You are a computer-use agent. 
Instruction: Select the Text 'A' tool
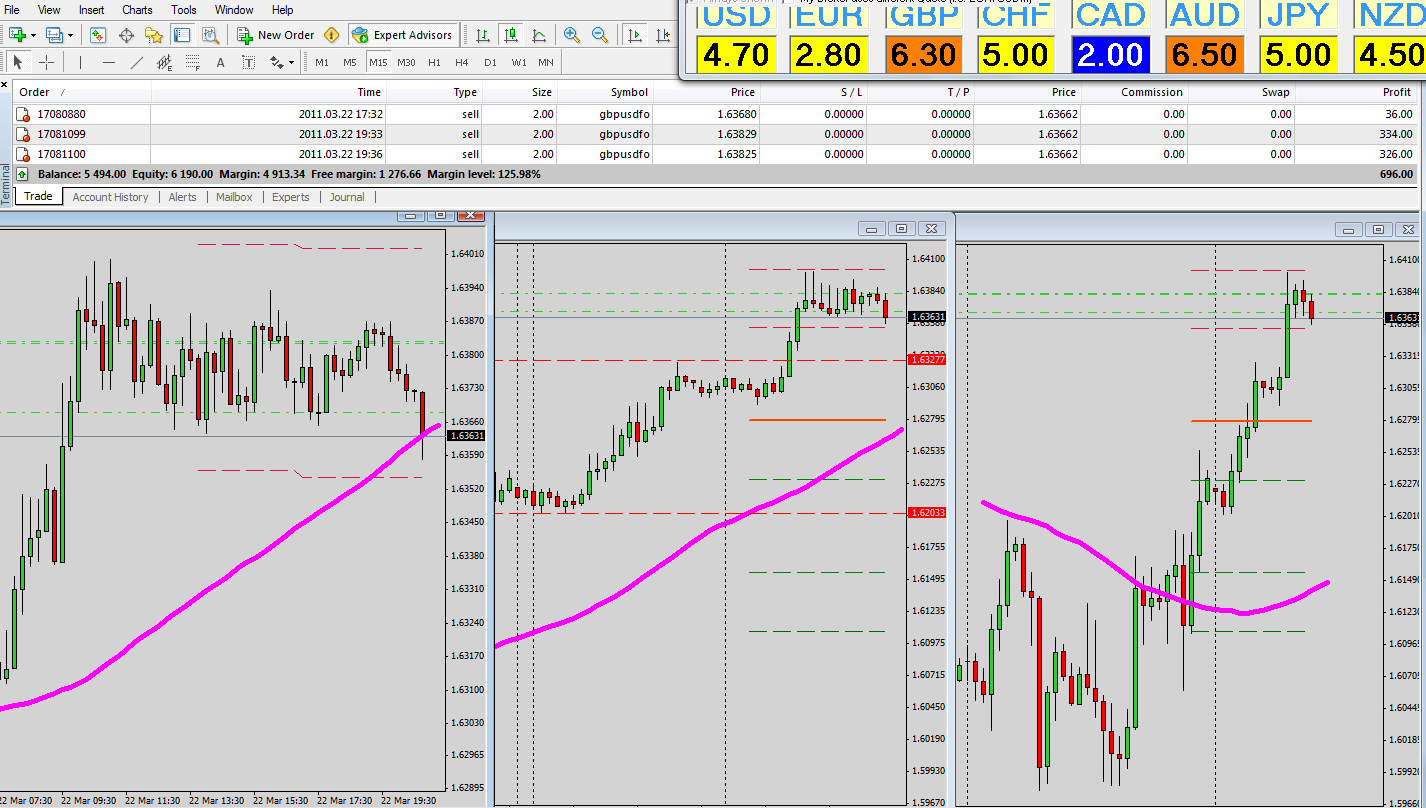(221, 62)
